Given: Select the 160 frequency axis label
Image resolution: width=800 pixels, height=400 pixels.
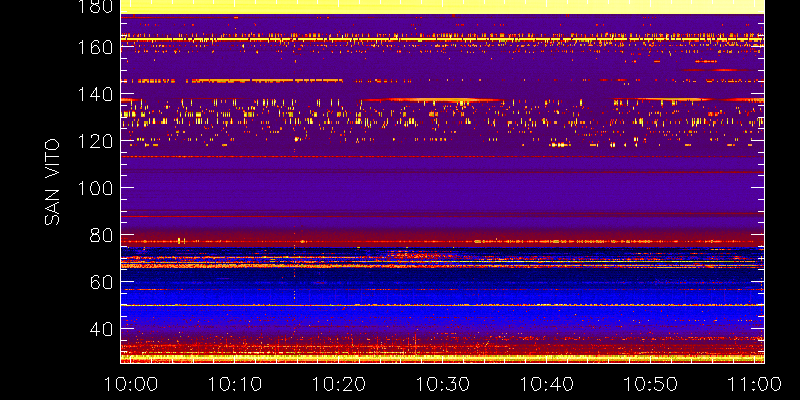Looking at the screenshot, I should 94,47.
